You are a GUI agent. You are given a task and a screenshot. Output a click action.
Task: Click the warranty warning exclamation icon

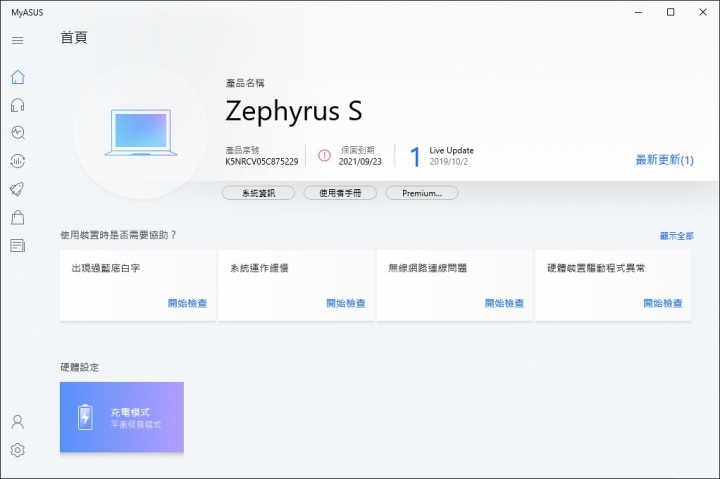pos(324,156)
